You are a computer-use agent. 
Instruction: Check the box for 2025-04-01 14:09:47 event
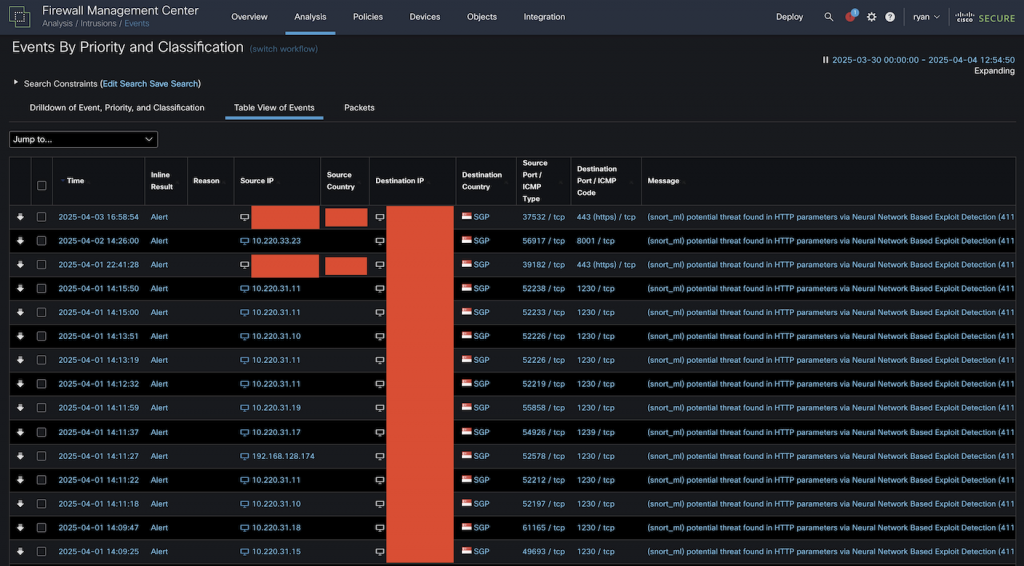[x=41, y=527]
